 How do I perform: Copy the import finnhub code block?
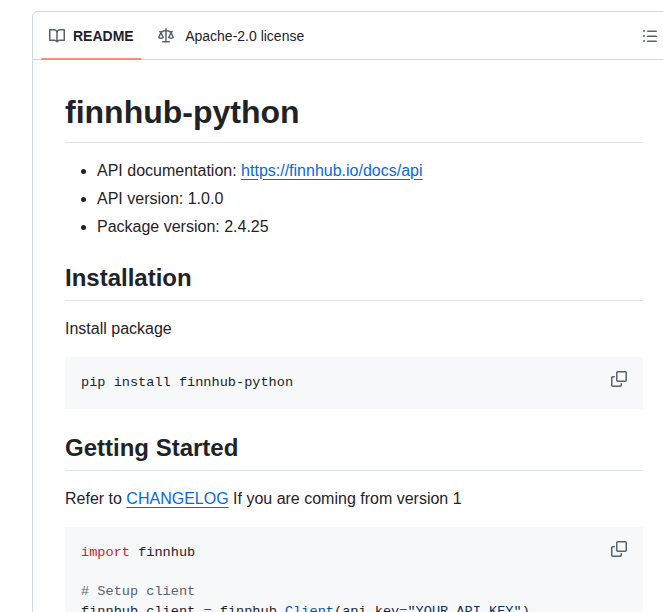tap(619, 549)
